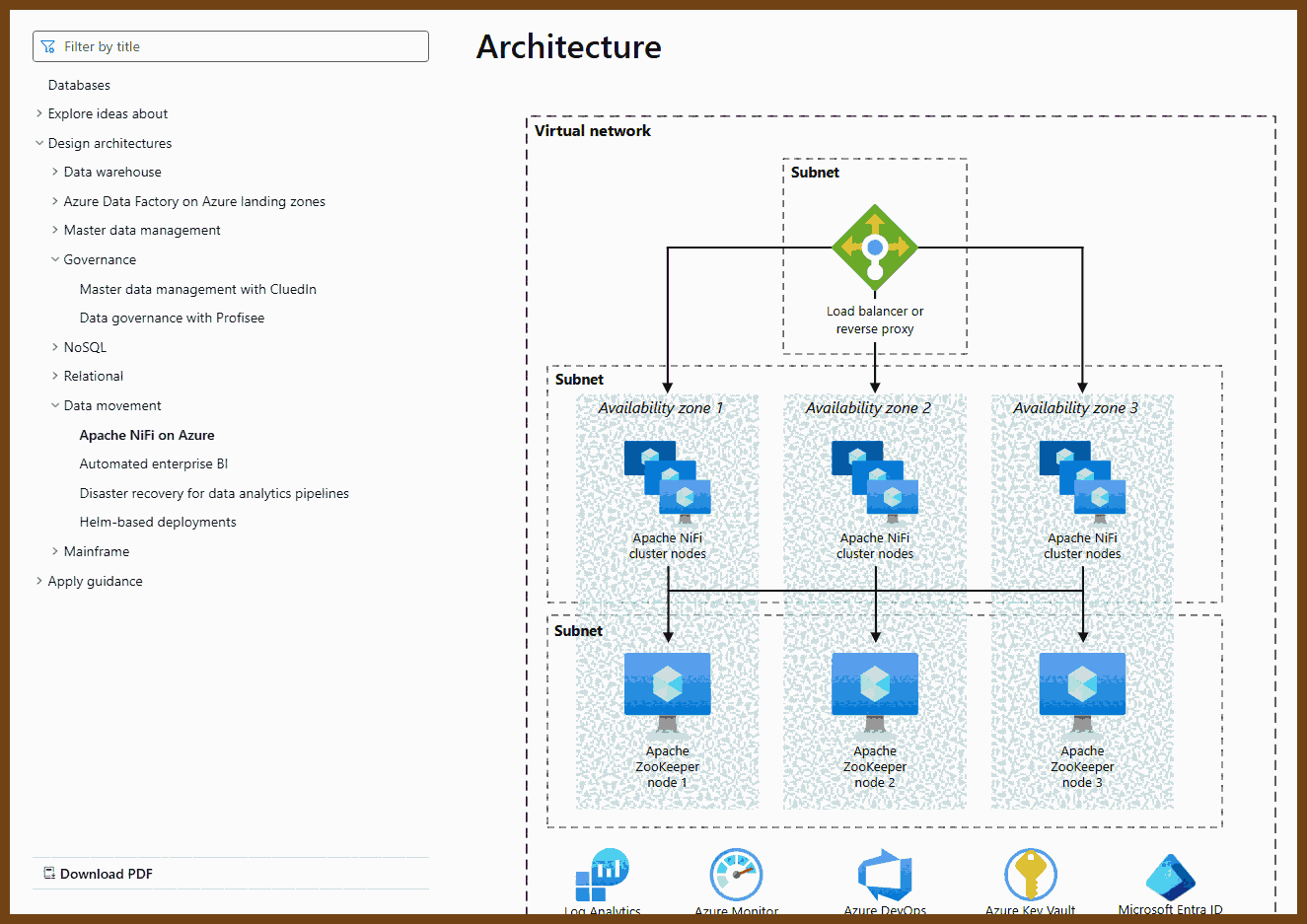Collapse the Data movement node
Image resolution: width=1307 pixels, height=924 pixels.
(55, 405)
